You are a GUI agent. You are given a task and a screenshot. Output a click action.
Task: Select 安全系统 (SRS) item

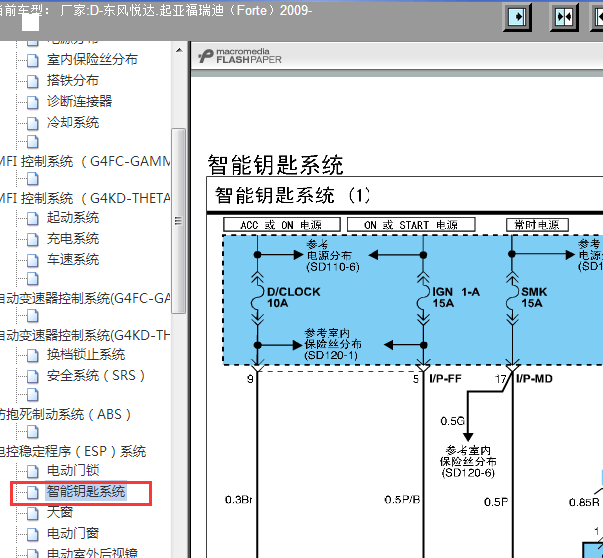tap(96, 375)
